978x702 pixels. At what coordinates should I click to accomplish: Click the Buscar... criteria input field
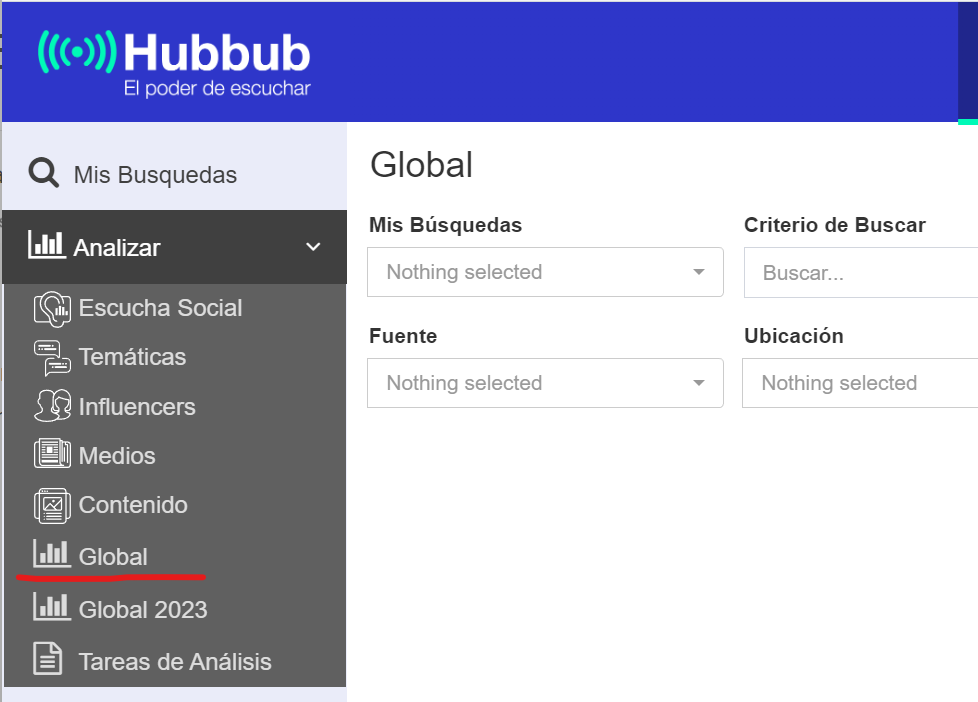click(x=861, y=273)
